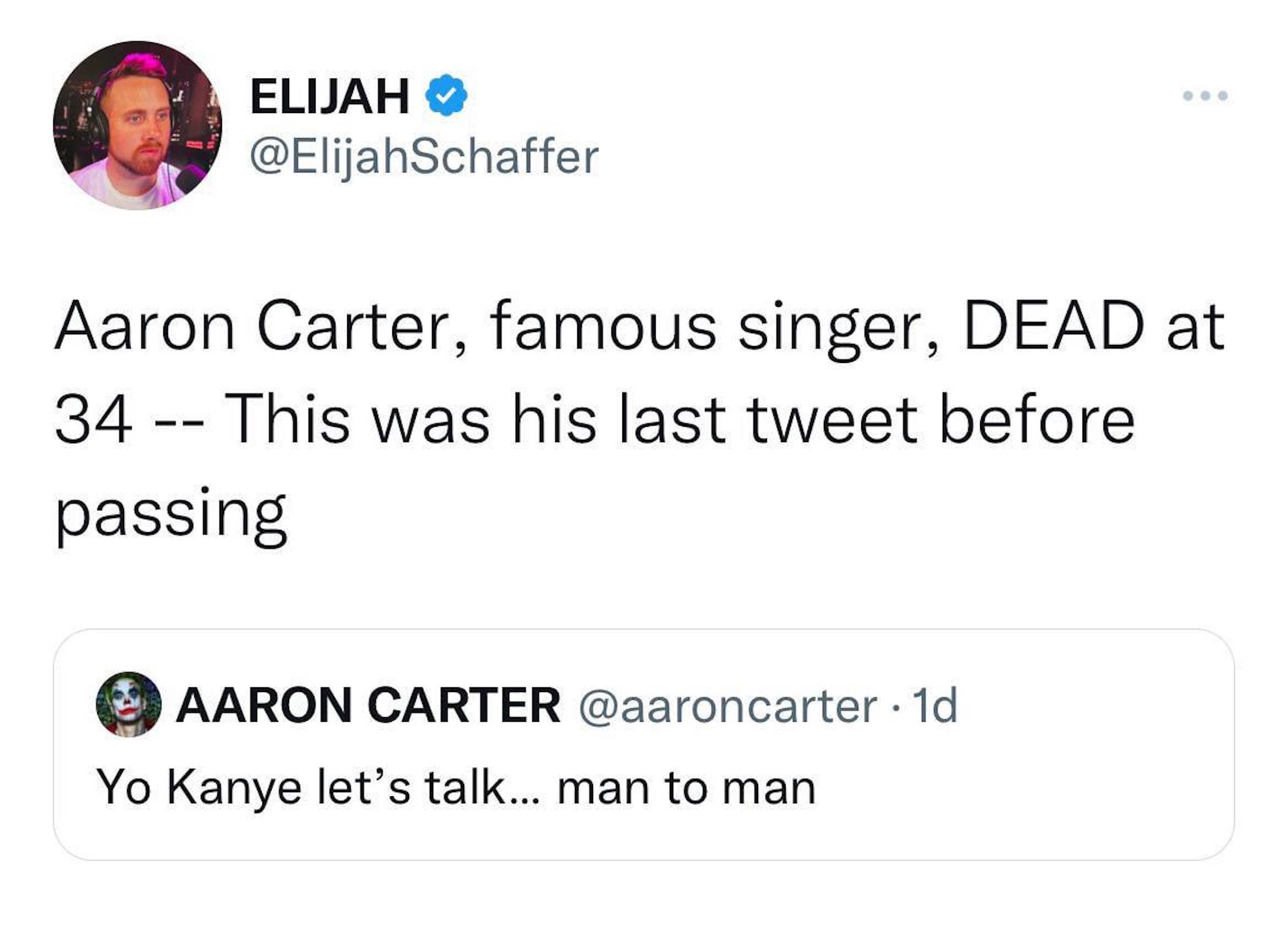This screenshot has width=1288, height=928.
Task: Click the word "passing" in the tweet
Action: [x=172, y=513]
